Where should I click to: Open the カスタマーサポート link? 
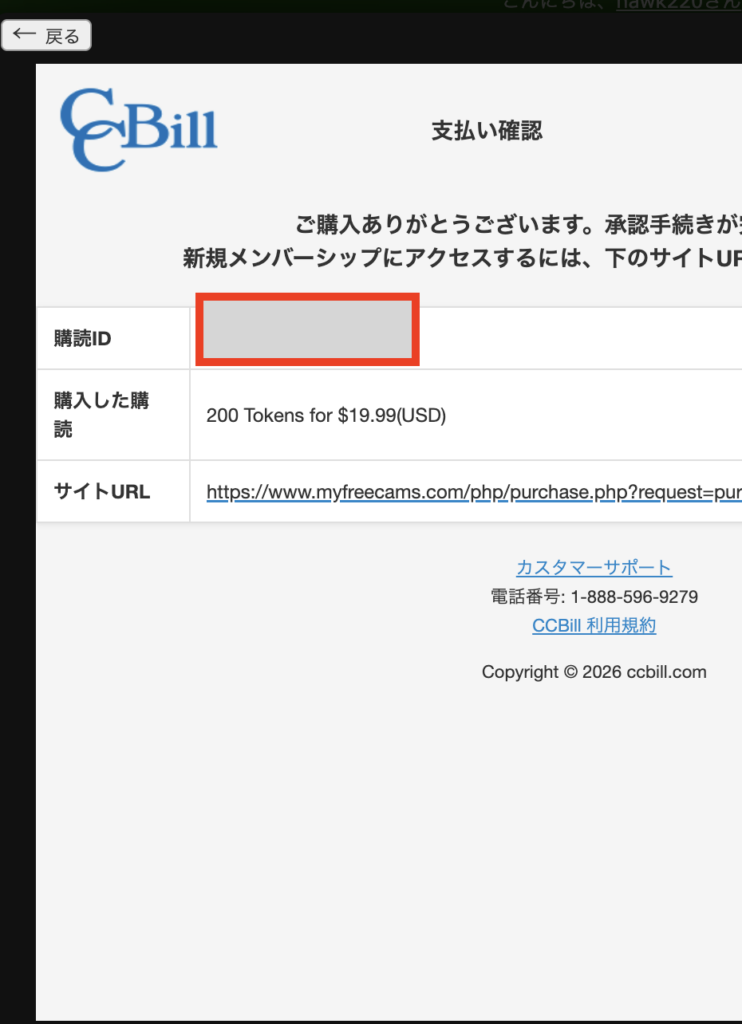(x=594, y=568)
